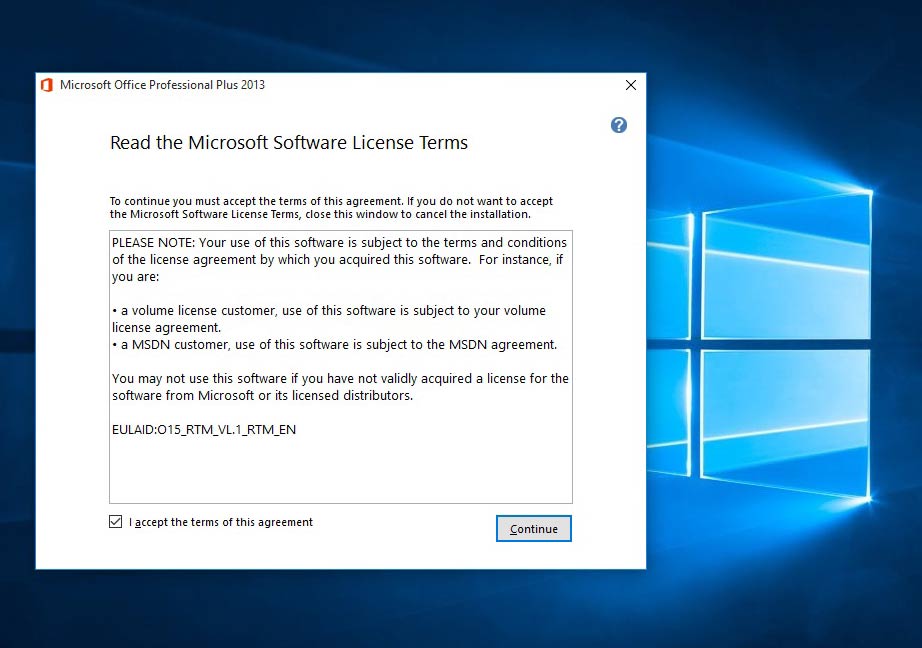
Task: Click the 'a MSDN customer' bullet line
Action: [335, 345]
